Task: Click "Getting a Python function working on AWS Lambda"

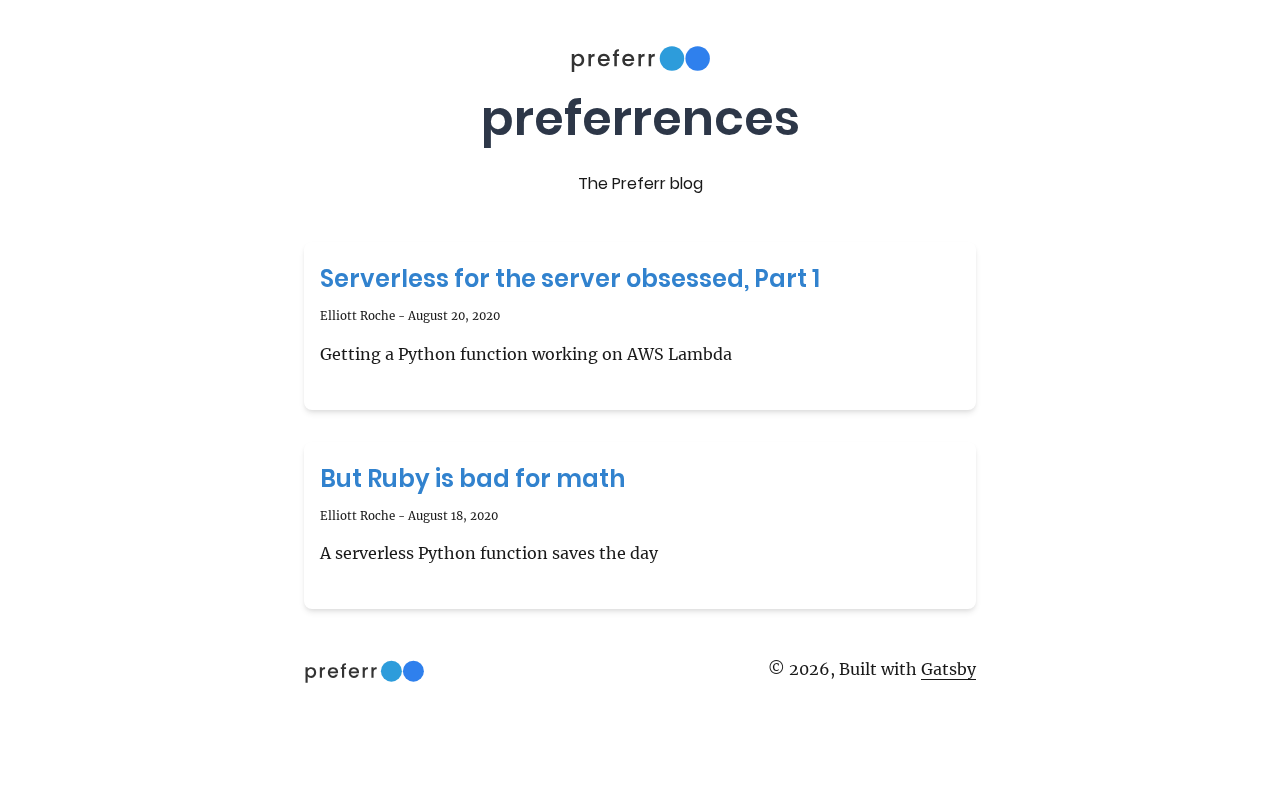Action: [526, 354]
